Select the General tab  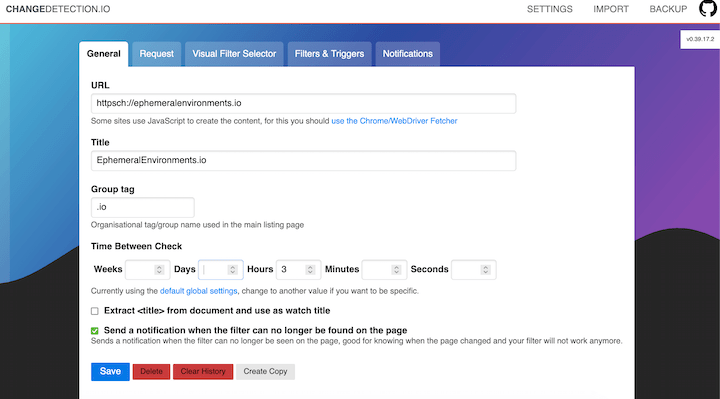point(104,54)
